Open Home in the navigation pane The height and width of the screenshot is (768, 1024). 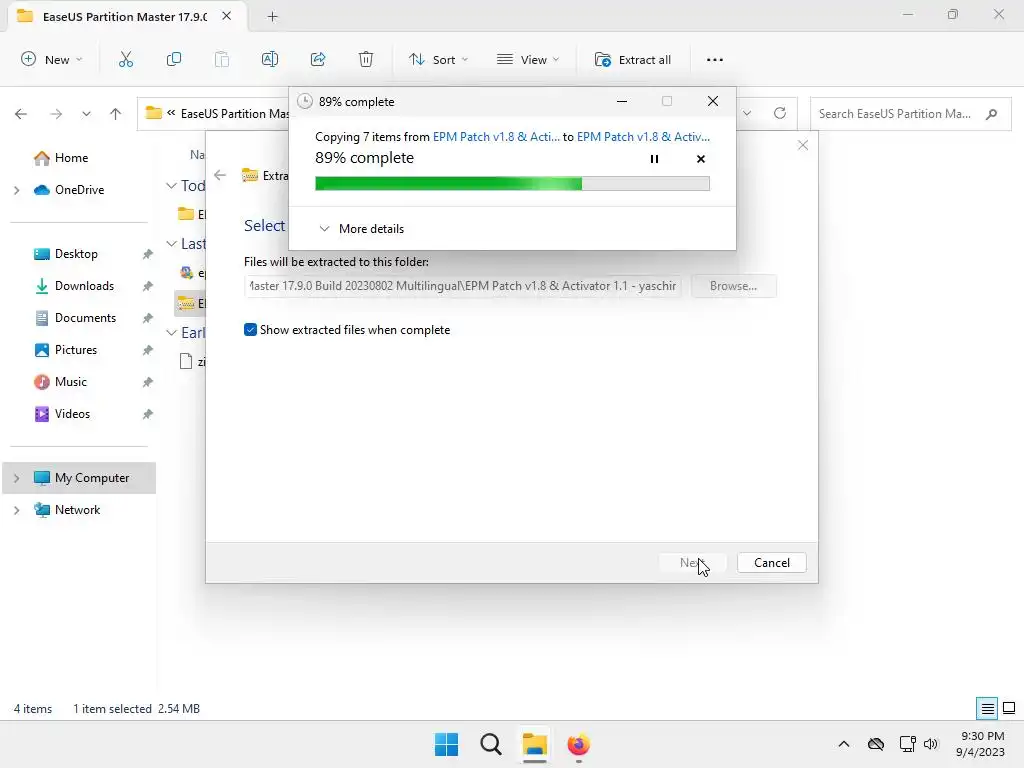click(x=71, y=158)
